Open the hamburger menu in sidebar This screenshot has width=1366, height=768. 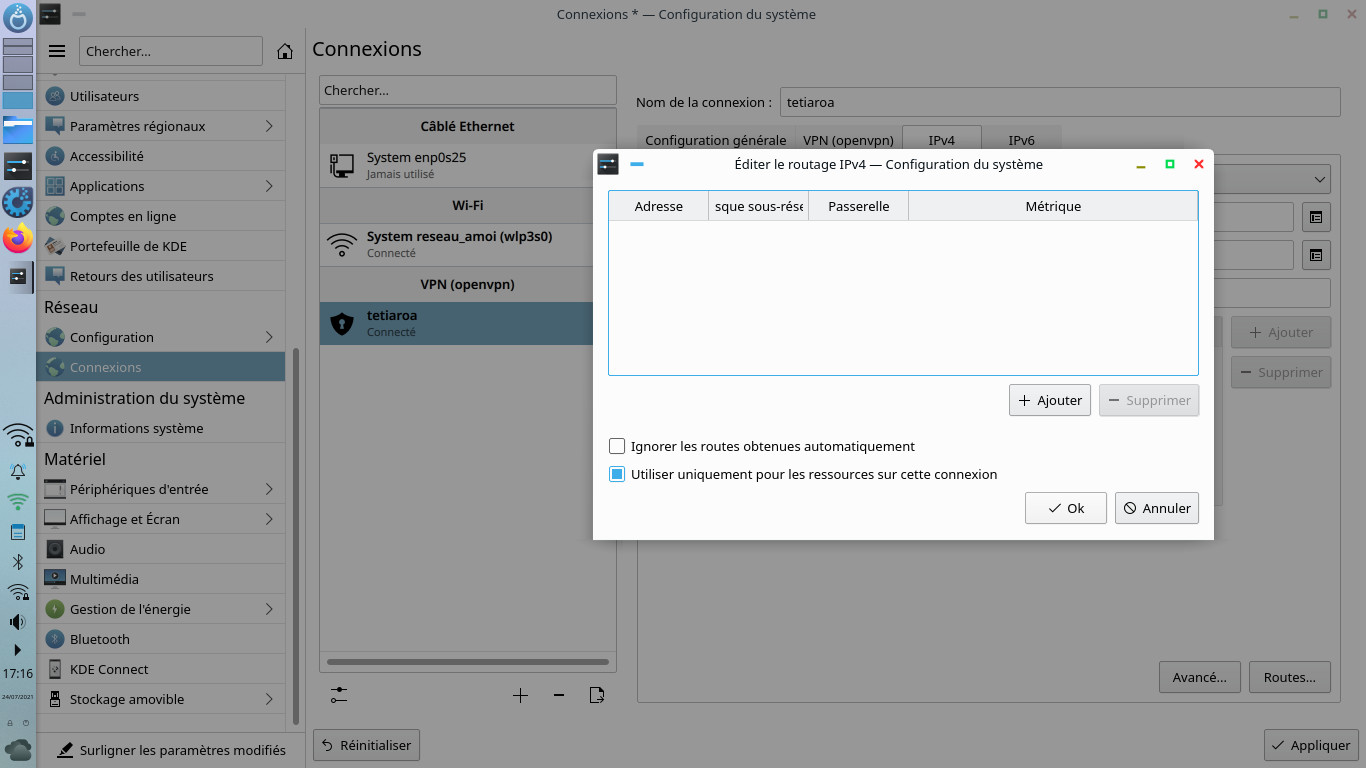point(57,51)
